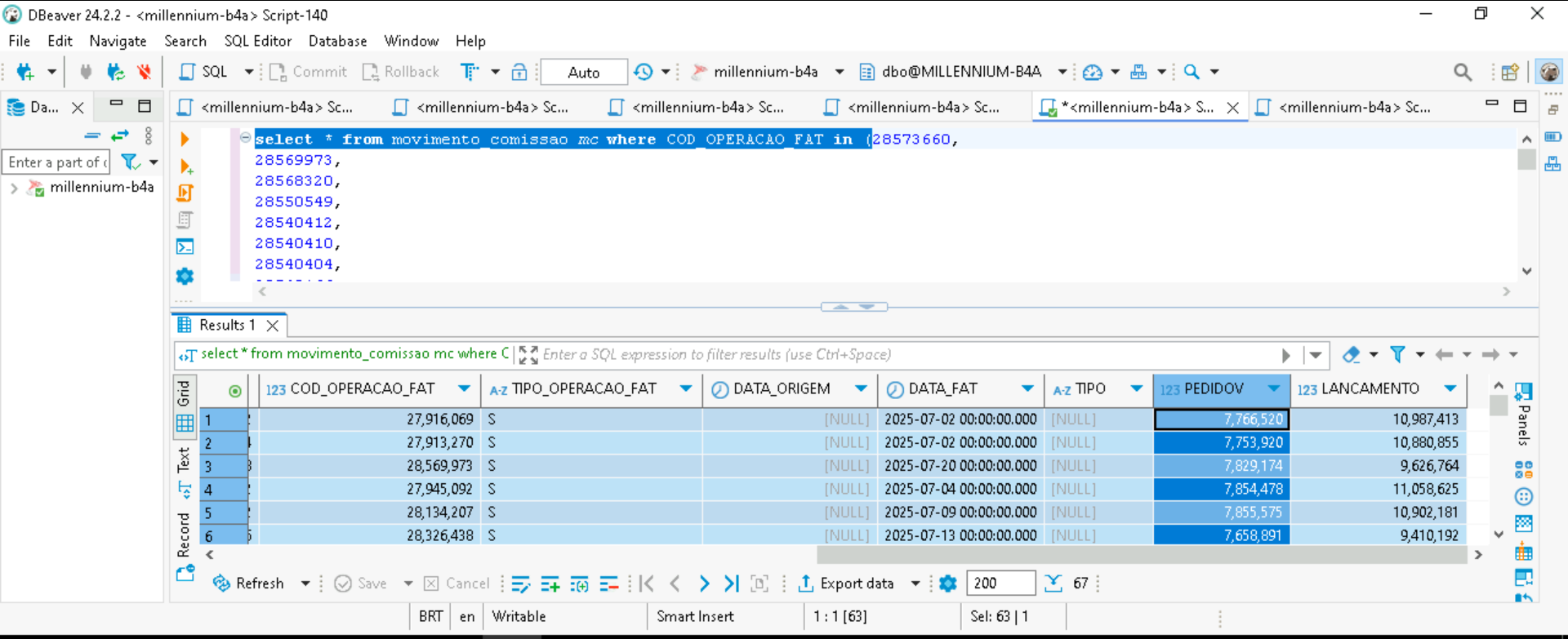The height and width of the screenshot is (639, 1568).
Task: Switch results to Grid view
Action: (185, 406)
